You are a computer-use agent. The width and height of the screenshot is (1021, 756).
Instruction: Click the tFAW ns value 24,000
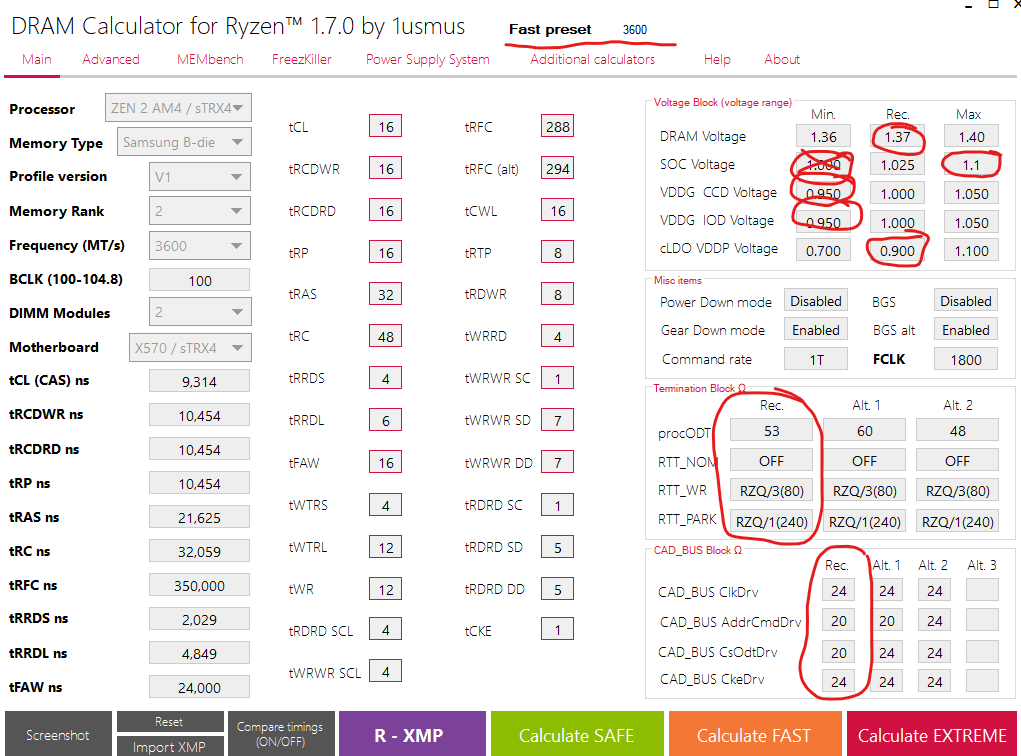[x=199, y=687]
